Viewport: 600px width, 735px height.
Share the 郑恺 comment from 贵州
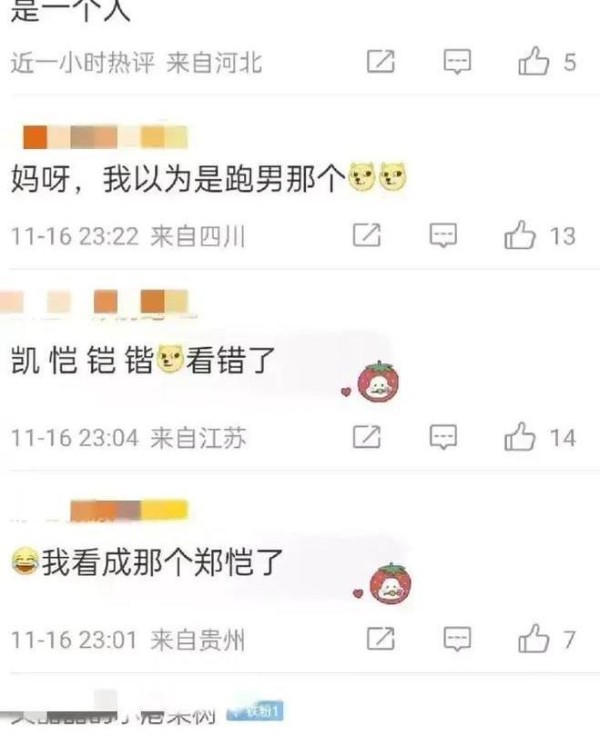380,638
